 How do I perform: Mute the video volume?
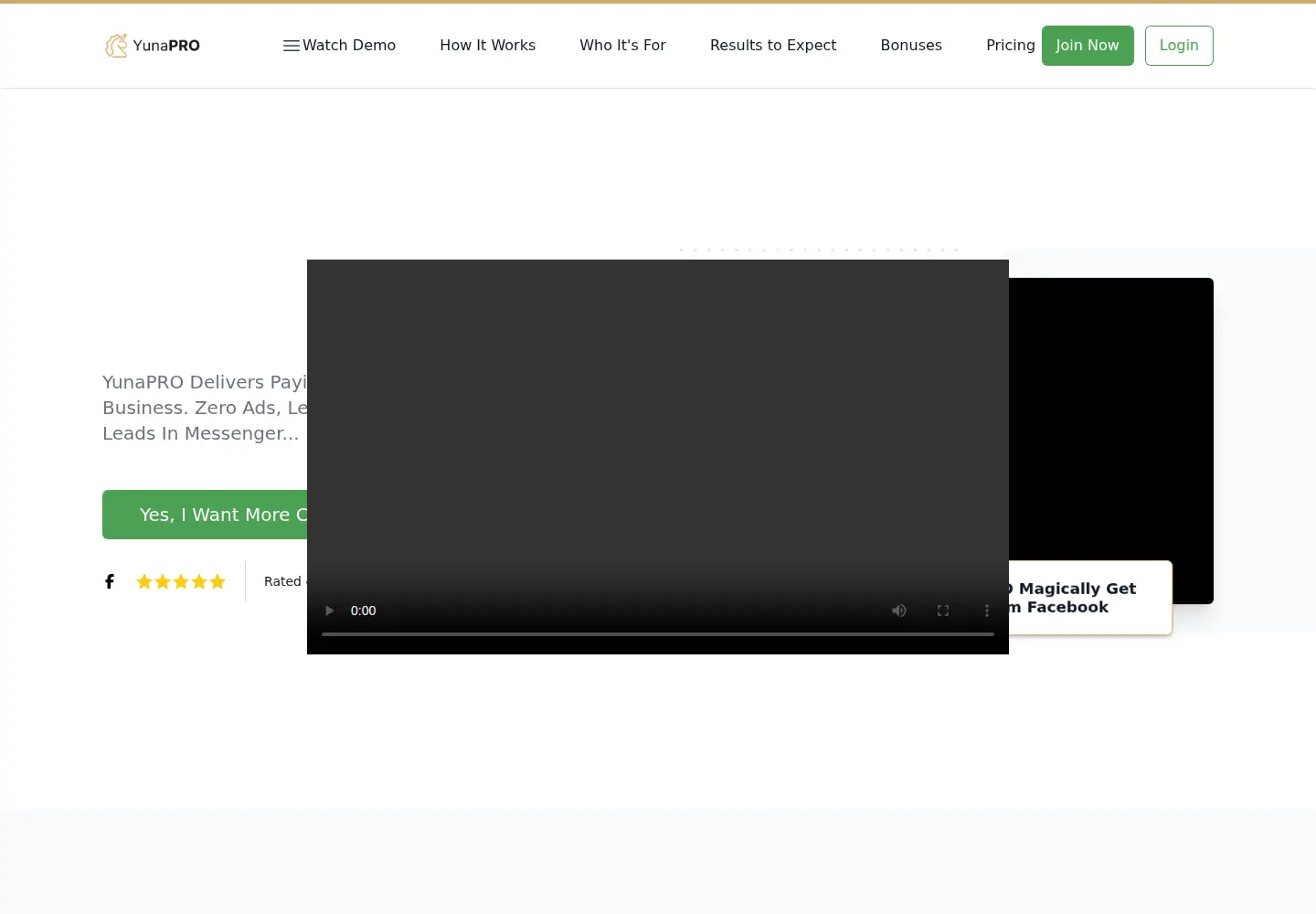pyautogui.click(x=899, y=611)
